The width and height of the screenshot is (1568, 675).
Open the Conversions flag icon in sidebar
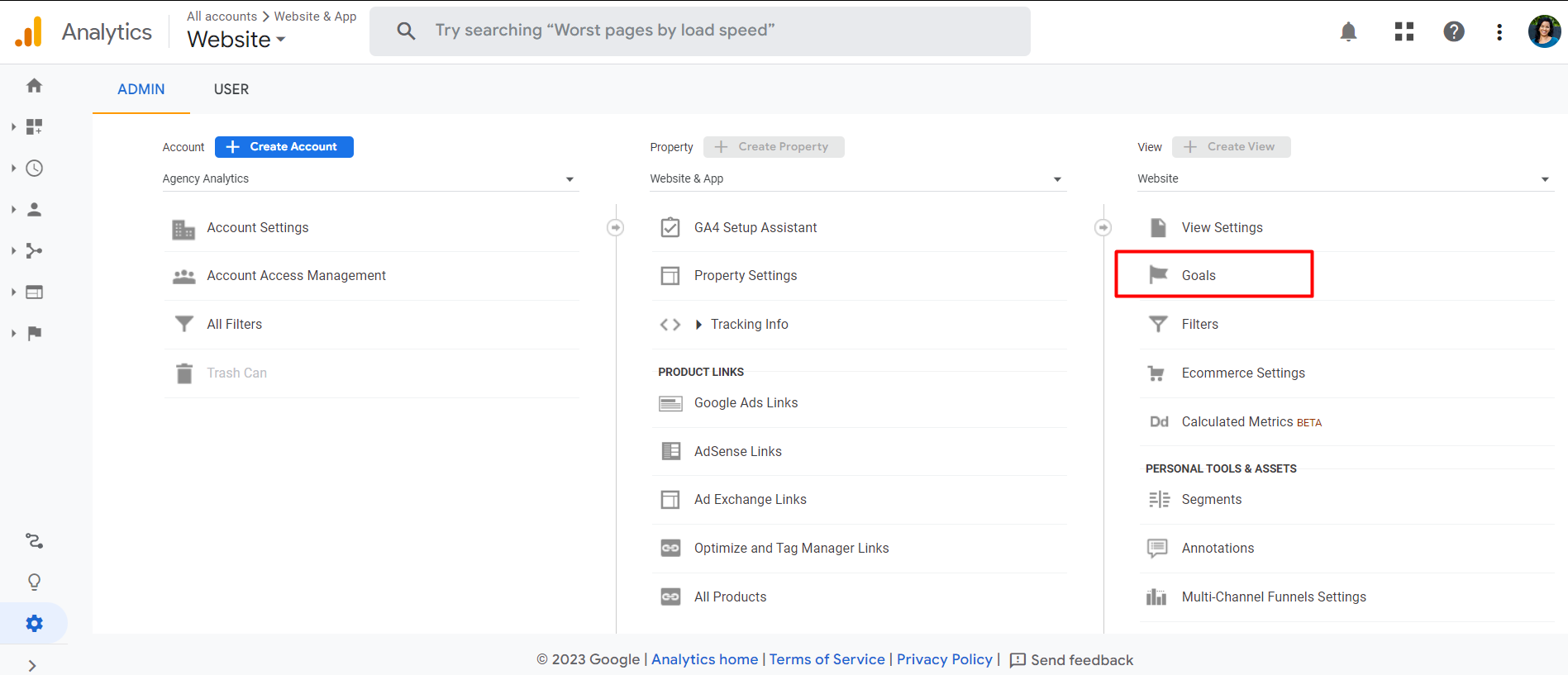tap(34, 334)
